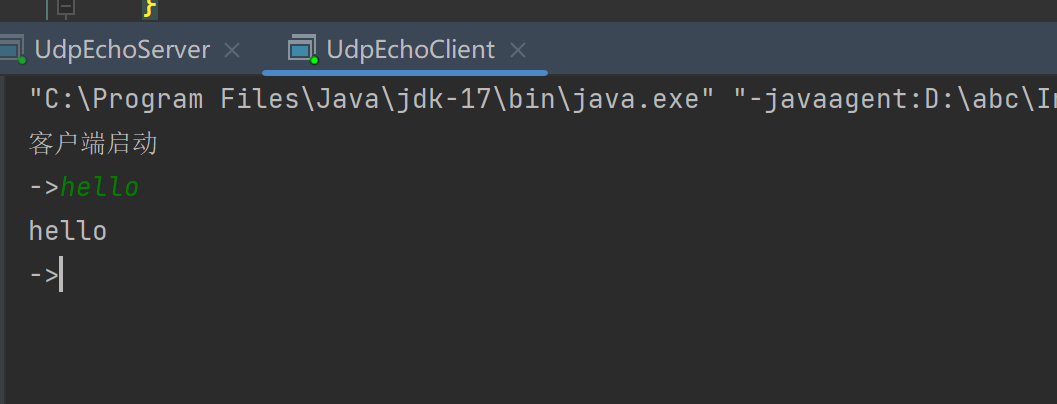The width and height of the screenshot is (1057, 404).
Task: Click the green running dot on UdpEchoClient
Action: point(313,59)
